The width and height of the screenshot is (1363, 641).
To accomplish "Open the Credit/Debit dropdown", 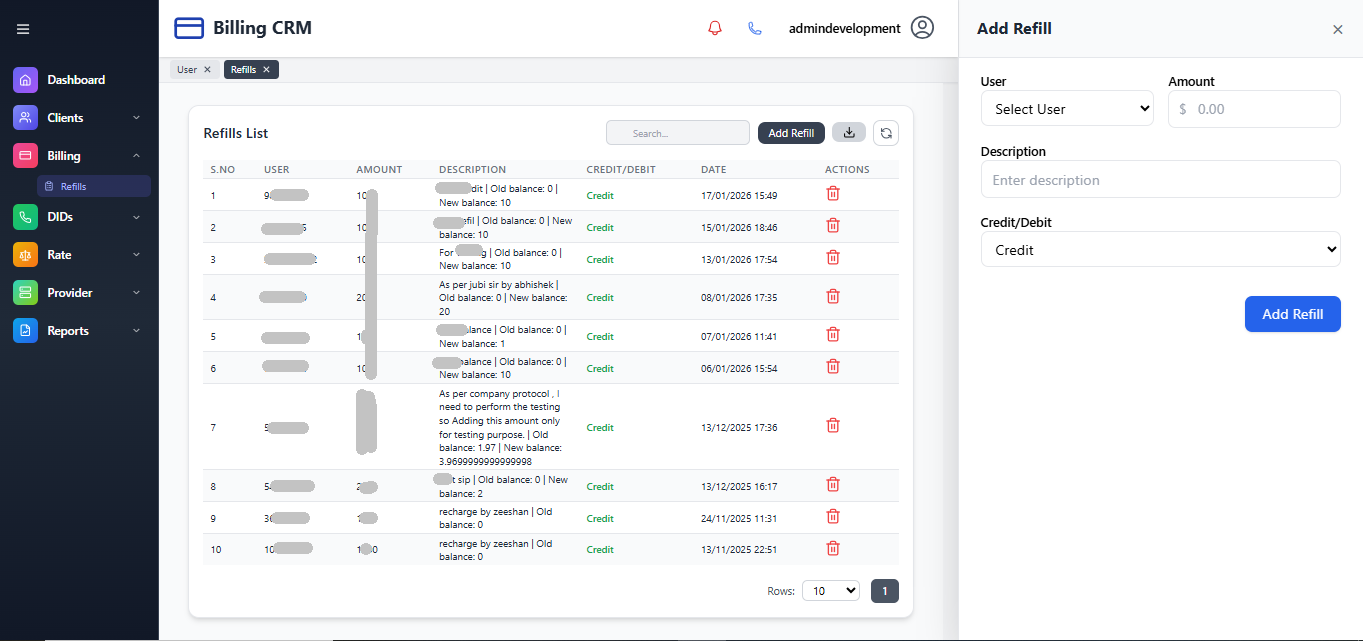I will (1159, 250).
